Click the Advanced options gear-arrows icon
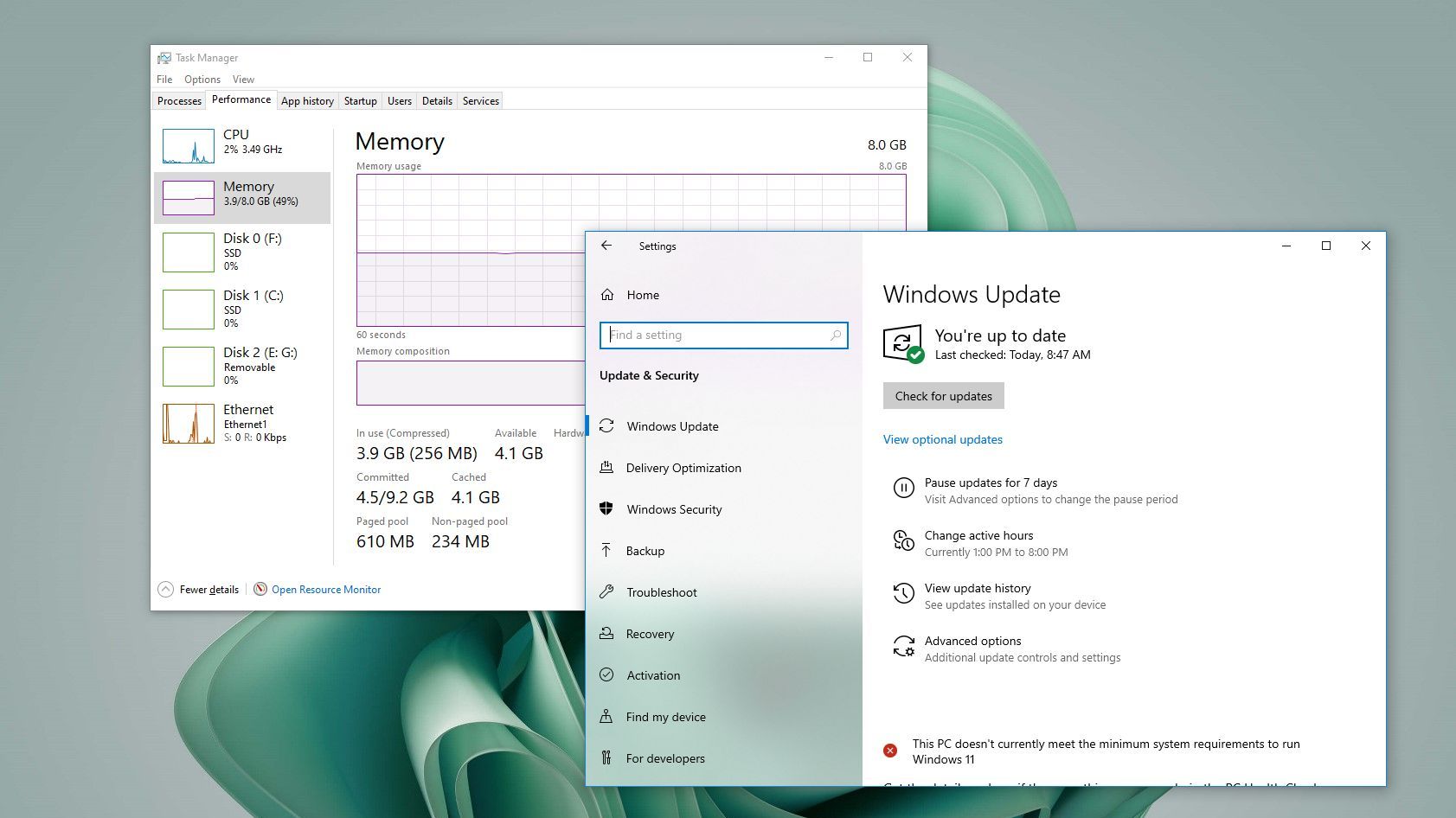Screen dimensions: 1456x818 point(903,646)
